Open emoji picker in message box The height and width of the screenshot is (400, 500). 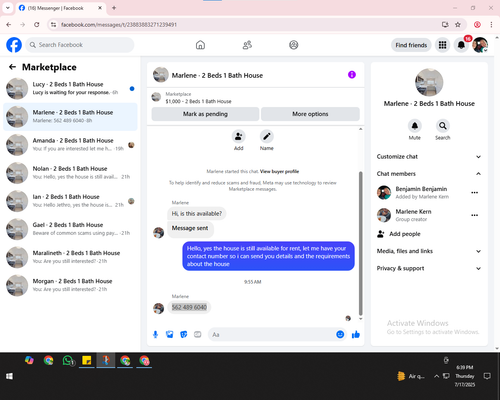[x=340, y=334]
